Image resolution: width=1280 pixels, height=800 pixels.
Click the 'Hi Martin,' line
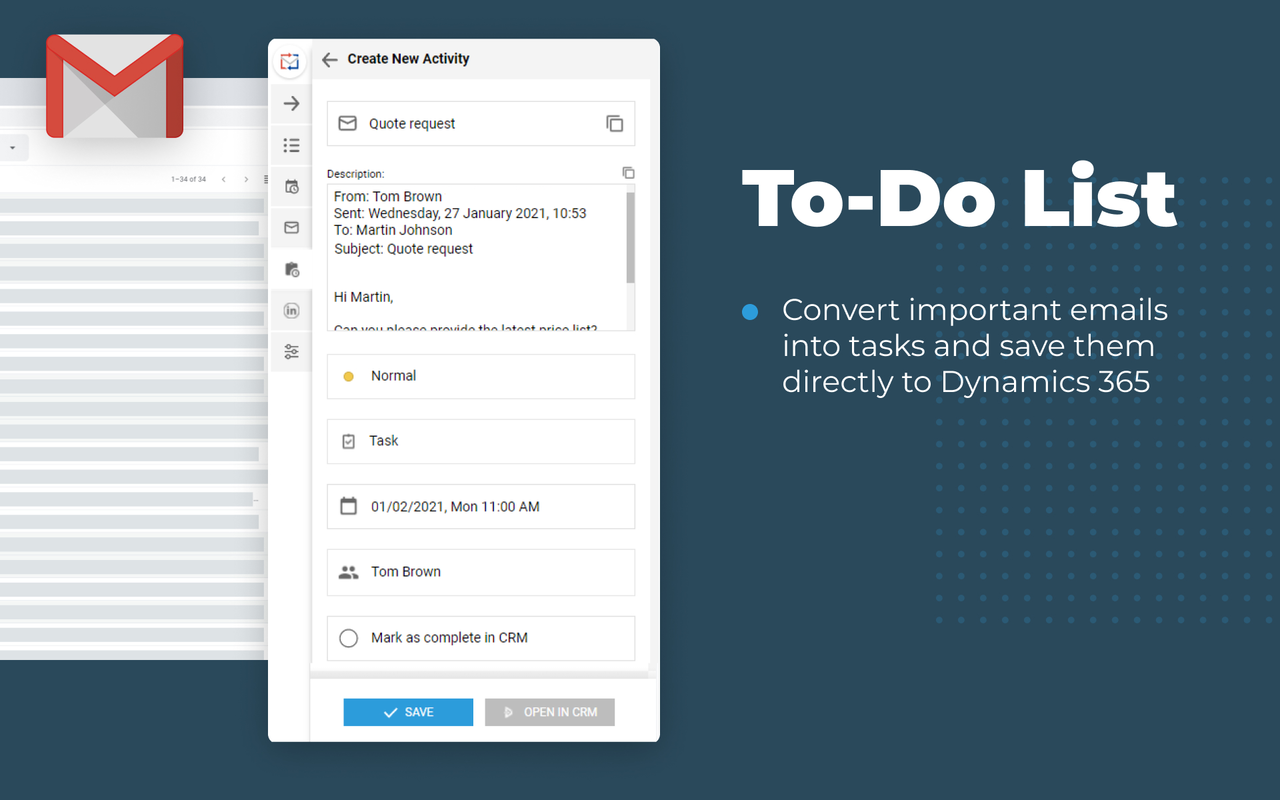[364, 297]
